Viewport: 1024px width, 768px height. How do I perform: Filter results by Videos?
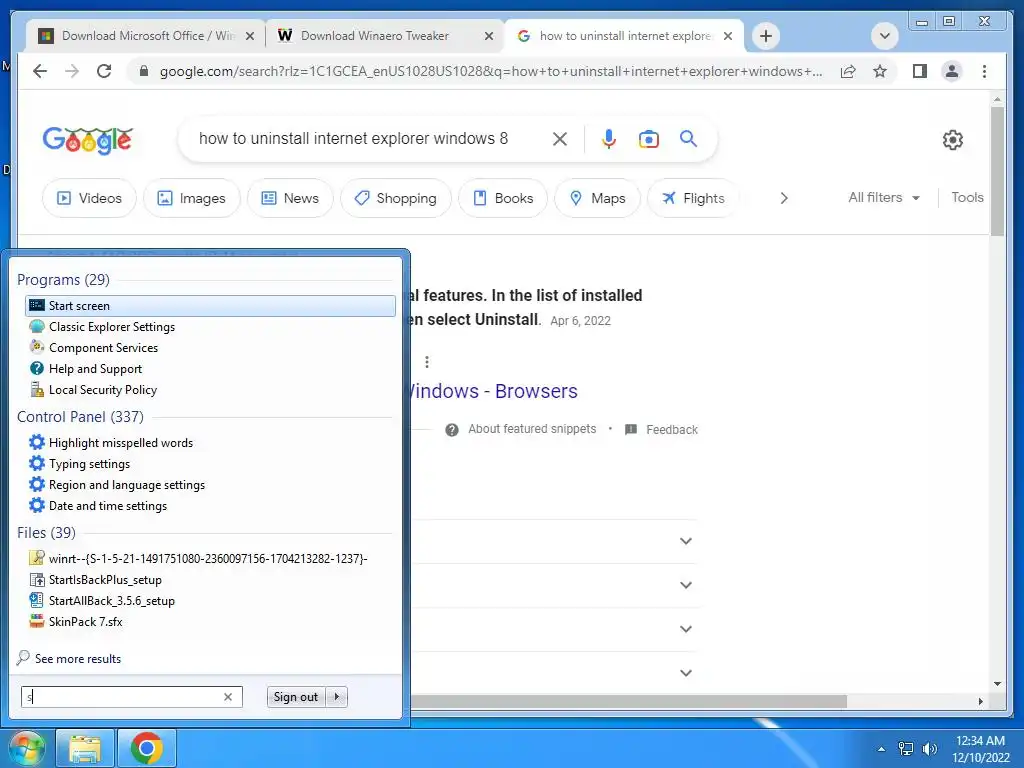click(89, 198)
